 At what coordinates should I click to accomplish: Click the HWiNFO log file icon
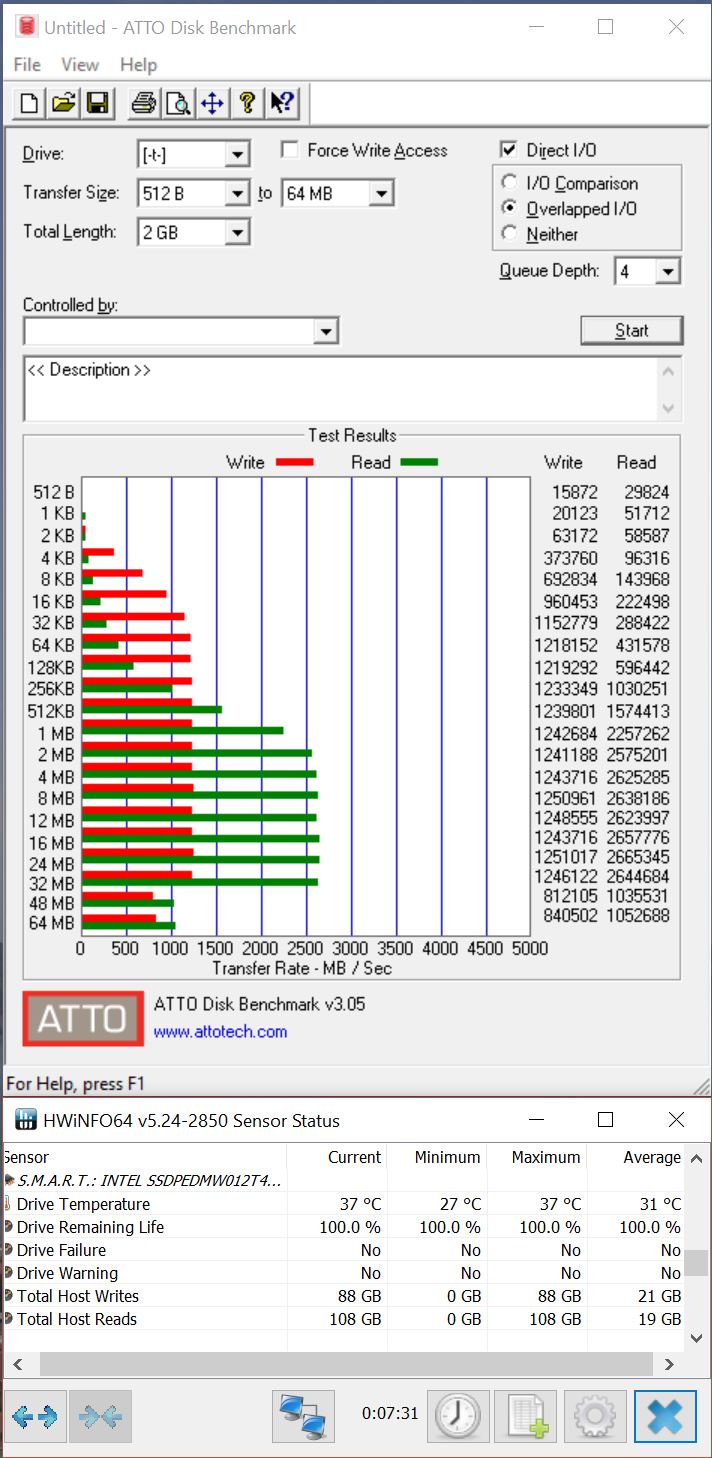525,1415
